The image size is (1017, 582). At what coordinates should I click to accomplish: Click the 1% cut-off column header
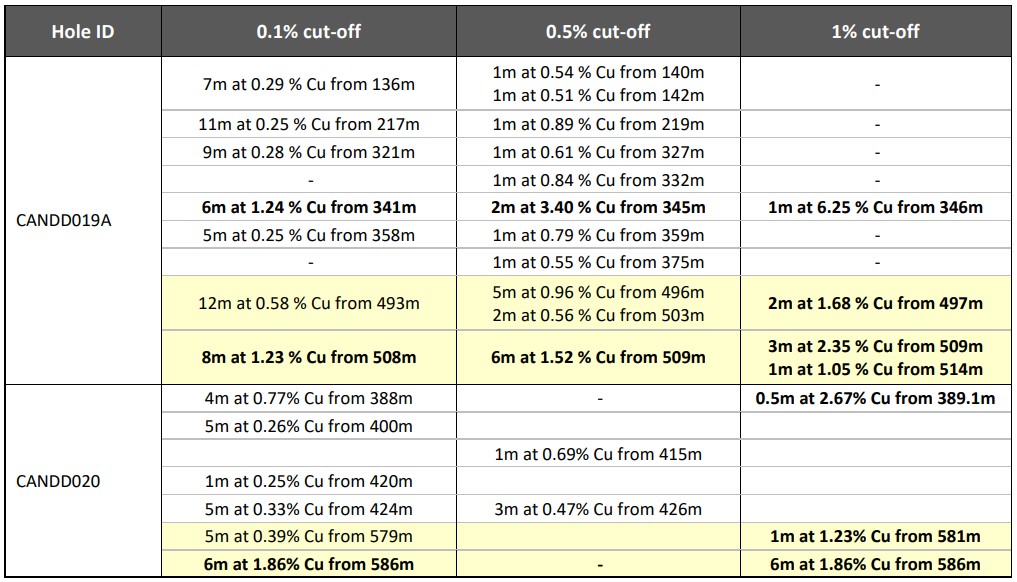[x=876, y=31]
